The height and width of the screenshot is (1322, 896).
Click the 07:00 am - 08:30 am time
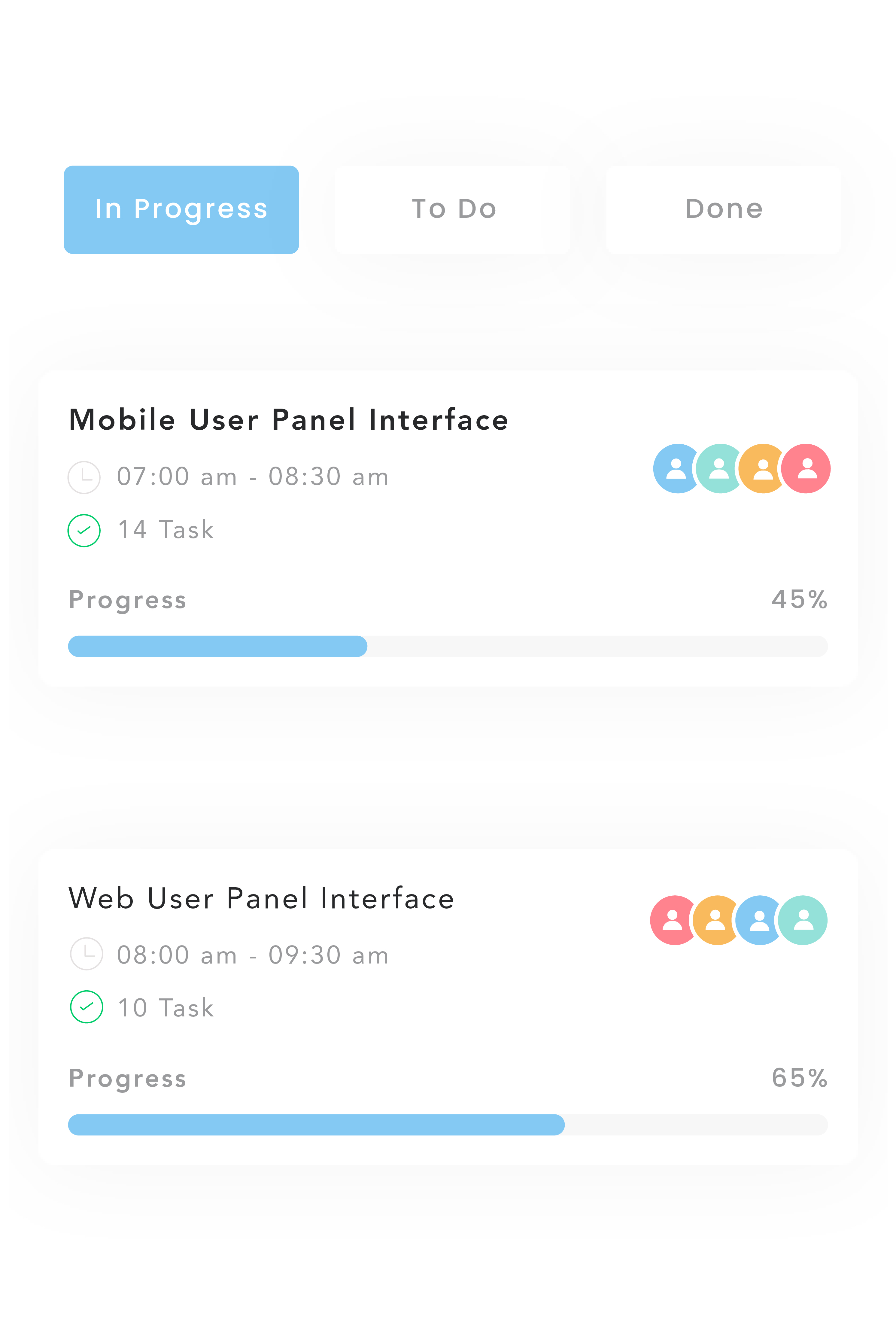point(252,477)
